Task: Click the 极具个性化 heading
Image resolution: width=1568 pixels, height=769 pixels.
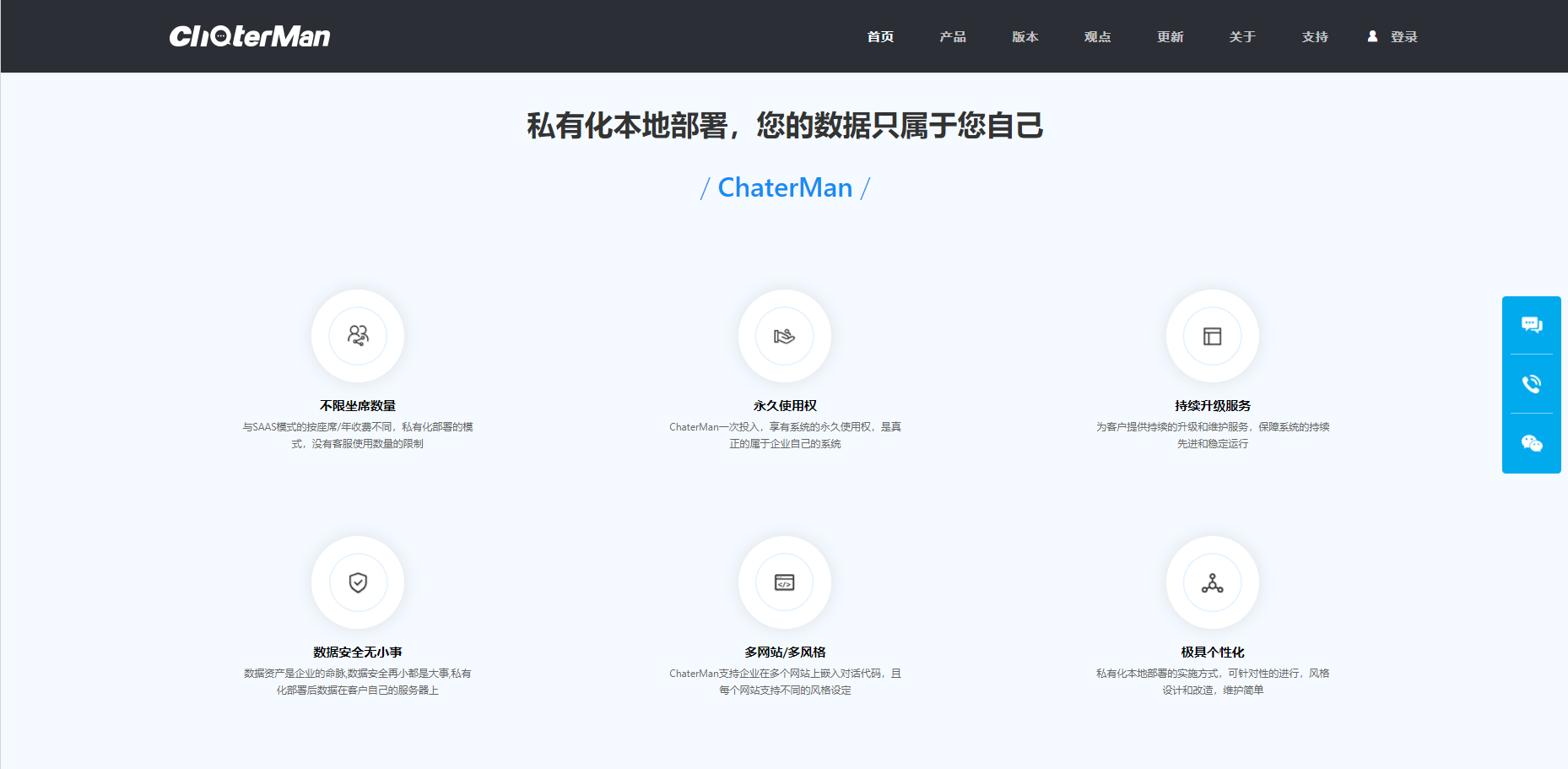Action: point(1213,653)
